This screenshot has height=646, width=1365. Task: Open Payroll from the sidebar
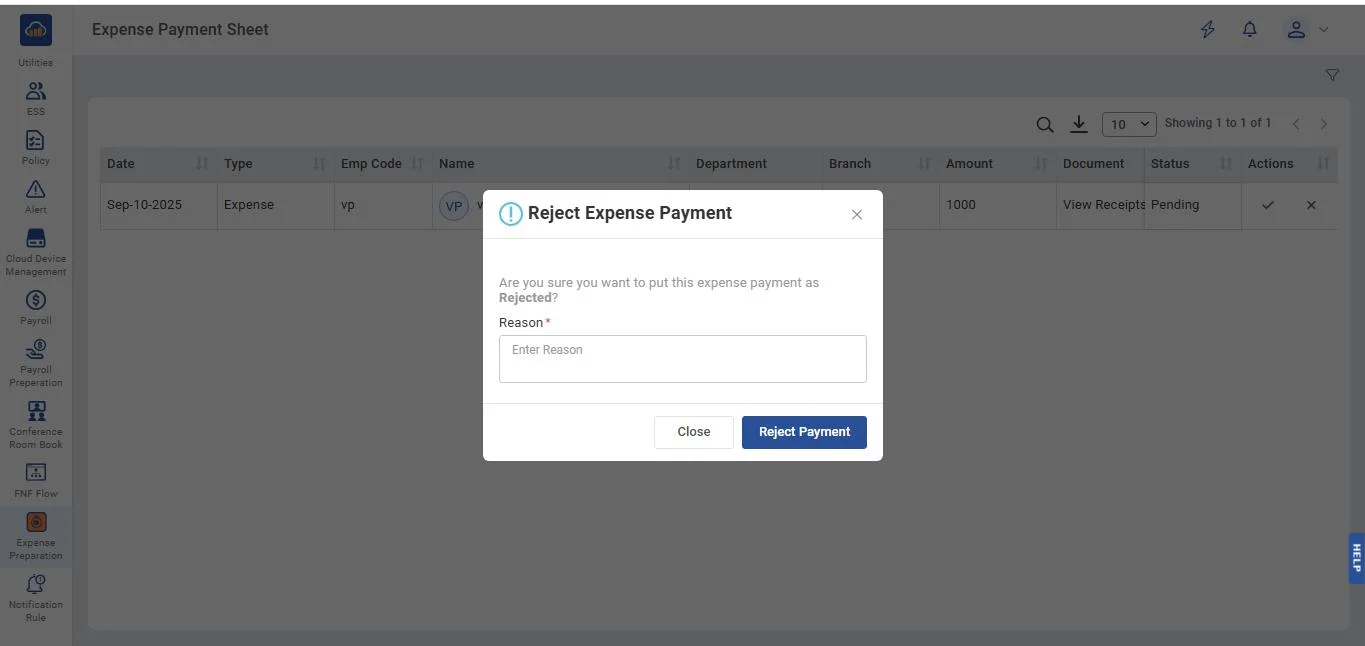36,307
